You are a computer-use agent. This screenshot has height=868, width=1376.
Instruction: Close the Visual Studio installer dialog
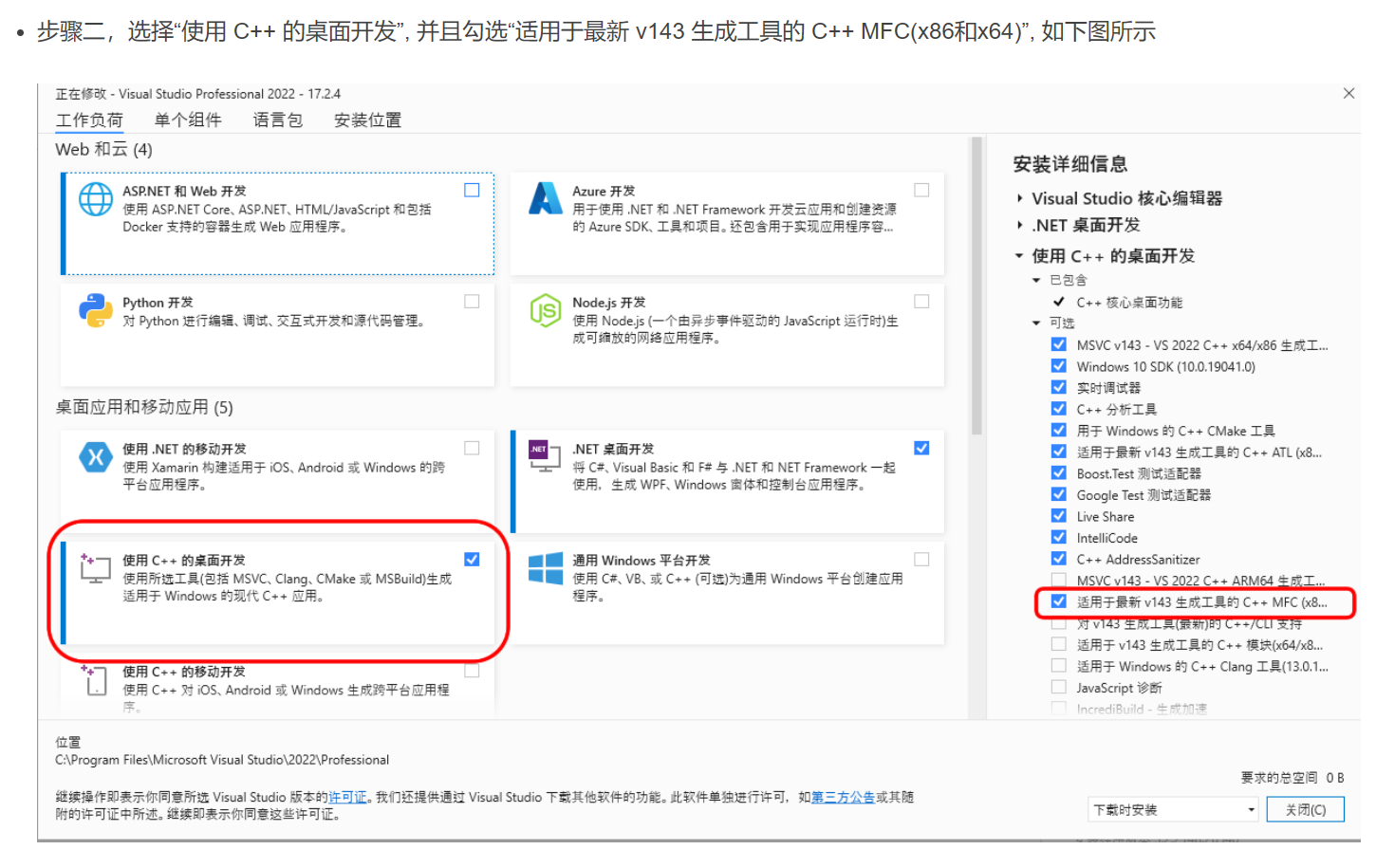(1348, 93)
